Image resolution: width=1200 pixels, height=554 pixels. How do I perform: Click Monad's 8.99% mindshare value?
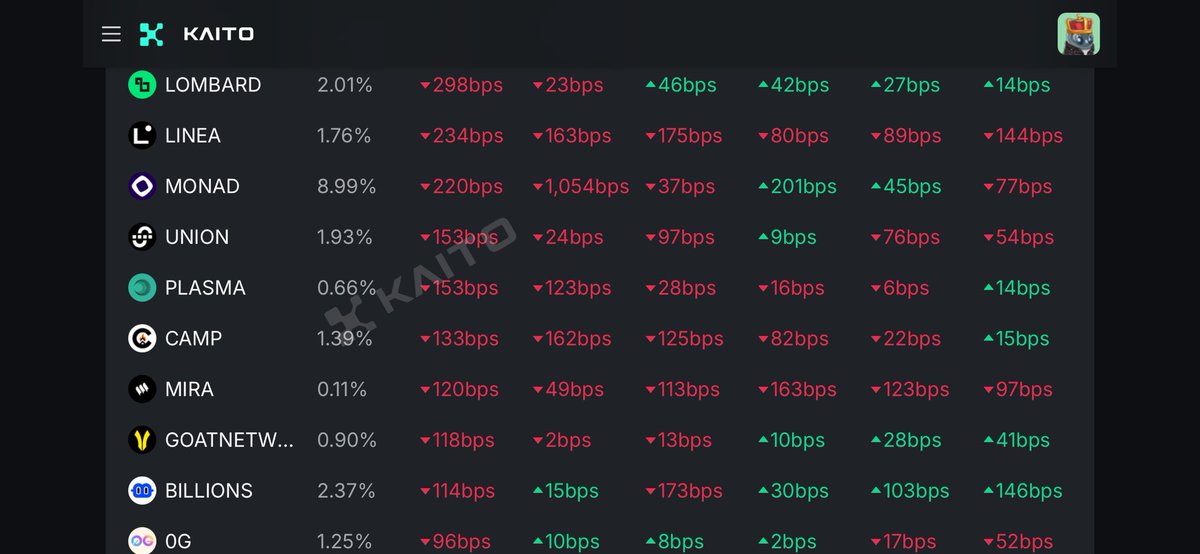(x=347, y=186)
